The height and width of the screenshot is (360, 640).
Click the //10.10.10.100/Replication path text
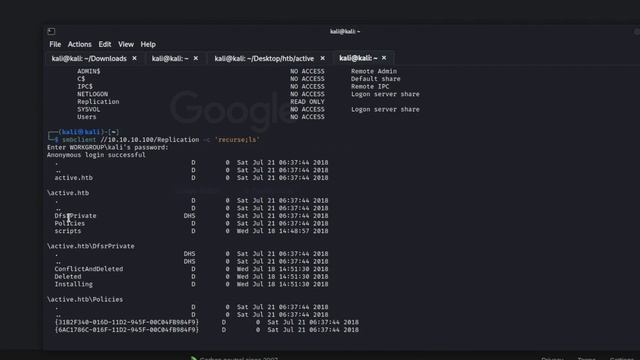pos(150,140)
